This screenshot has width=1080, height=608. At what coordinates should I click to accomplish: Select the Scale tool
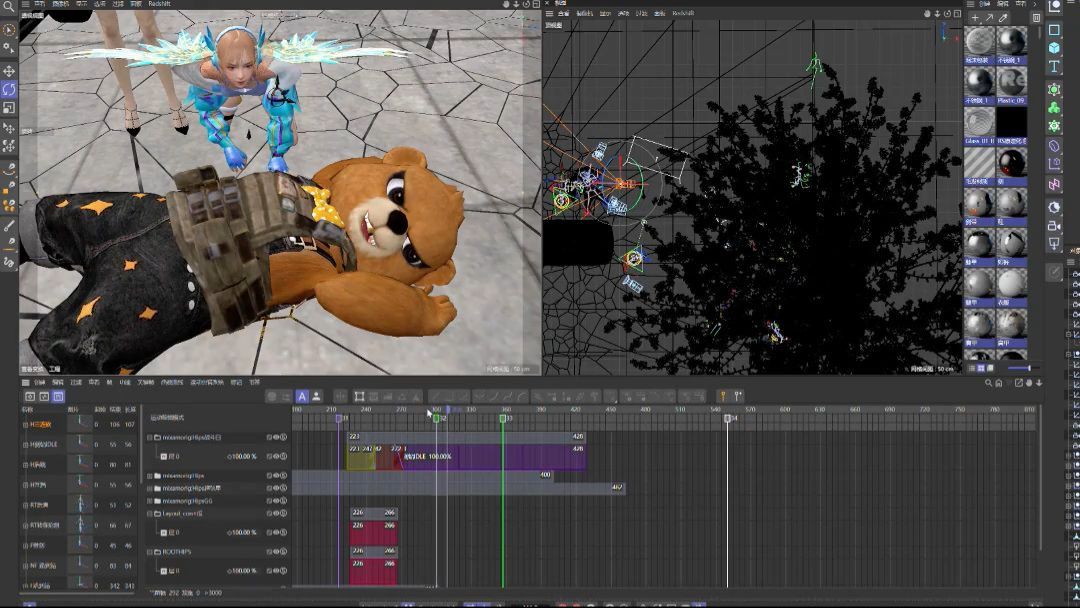[9, 107]
